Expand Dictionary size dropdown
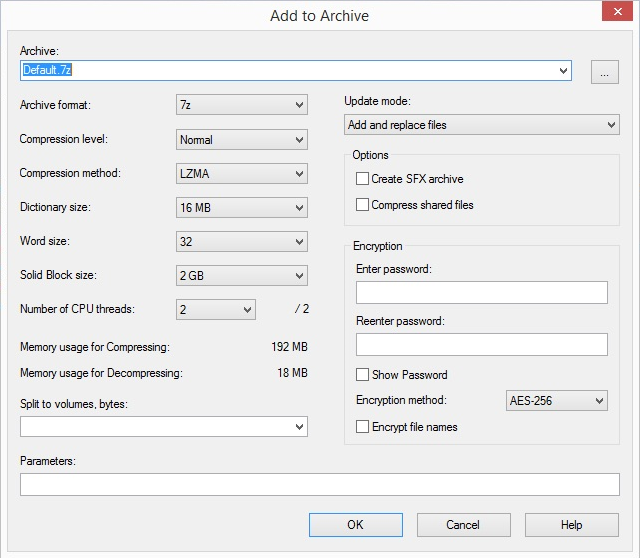 tap(242, 208)
